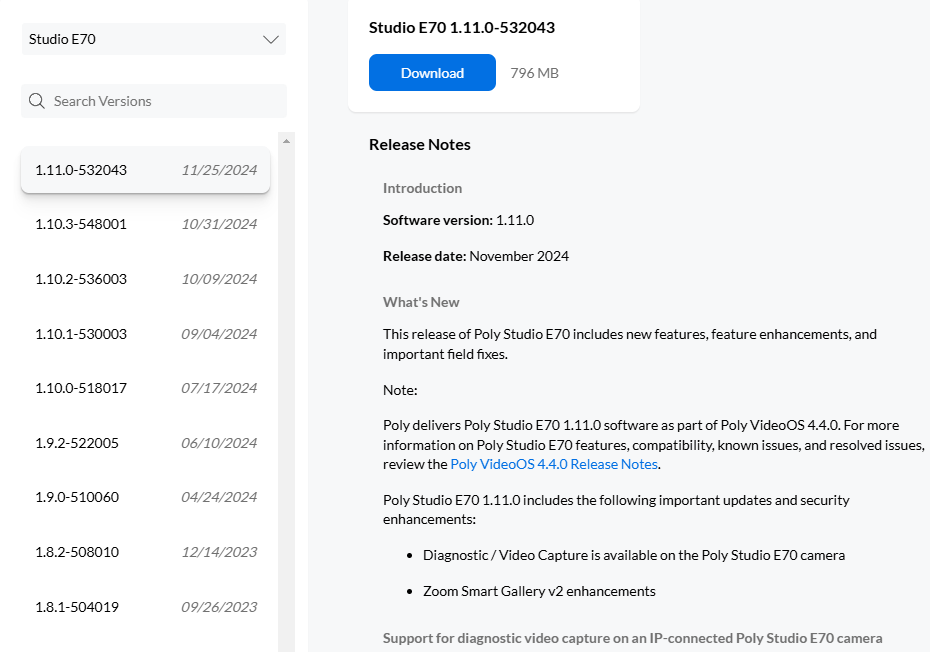Select version 1.8.1-504019
Screen dimensions: 930x652
point(145,606)
